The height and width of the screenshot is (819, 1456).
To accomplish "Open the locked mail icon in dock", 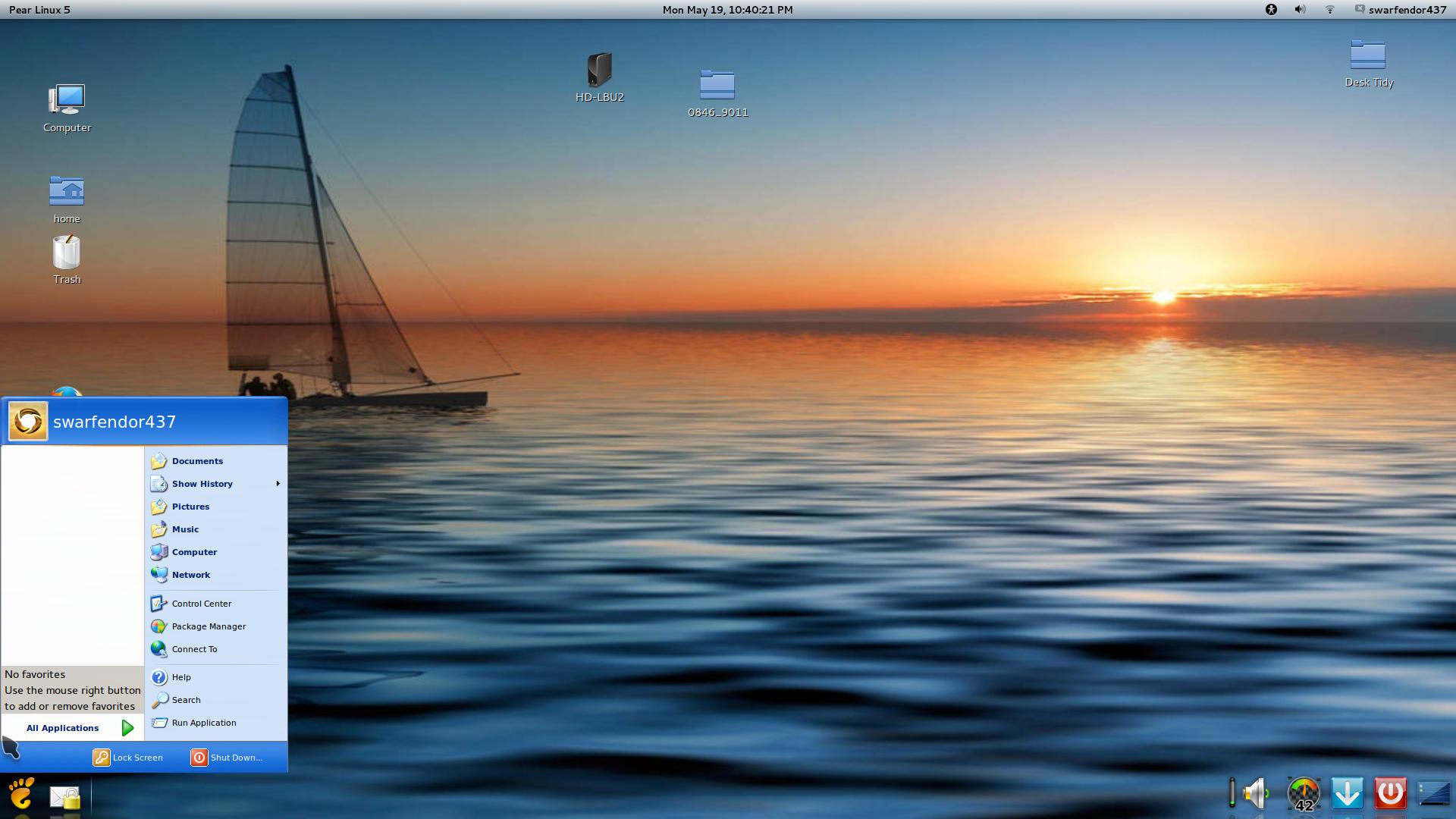I will point(65,796).
